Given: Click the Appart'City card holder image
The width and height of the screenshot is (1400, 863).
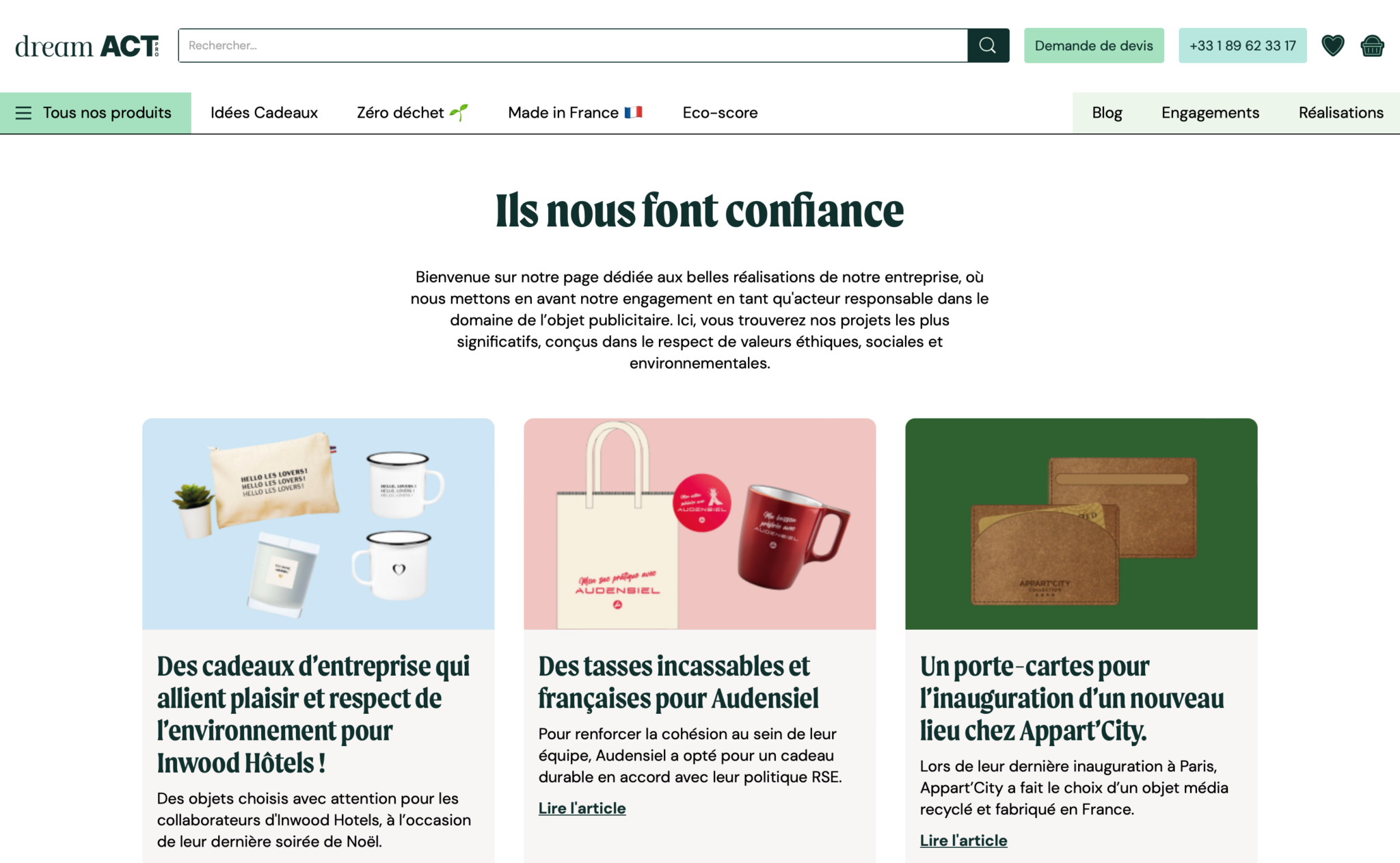Looking at the screenshot, I should (x=1081, y=524).
